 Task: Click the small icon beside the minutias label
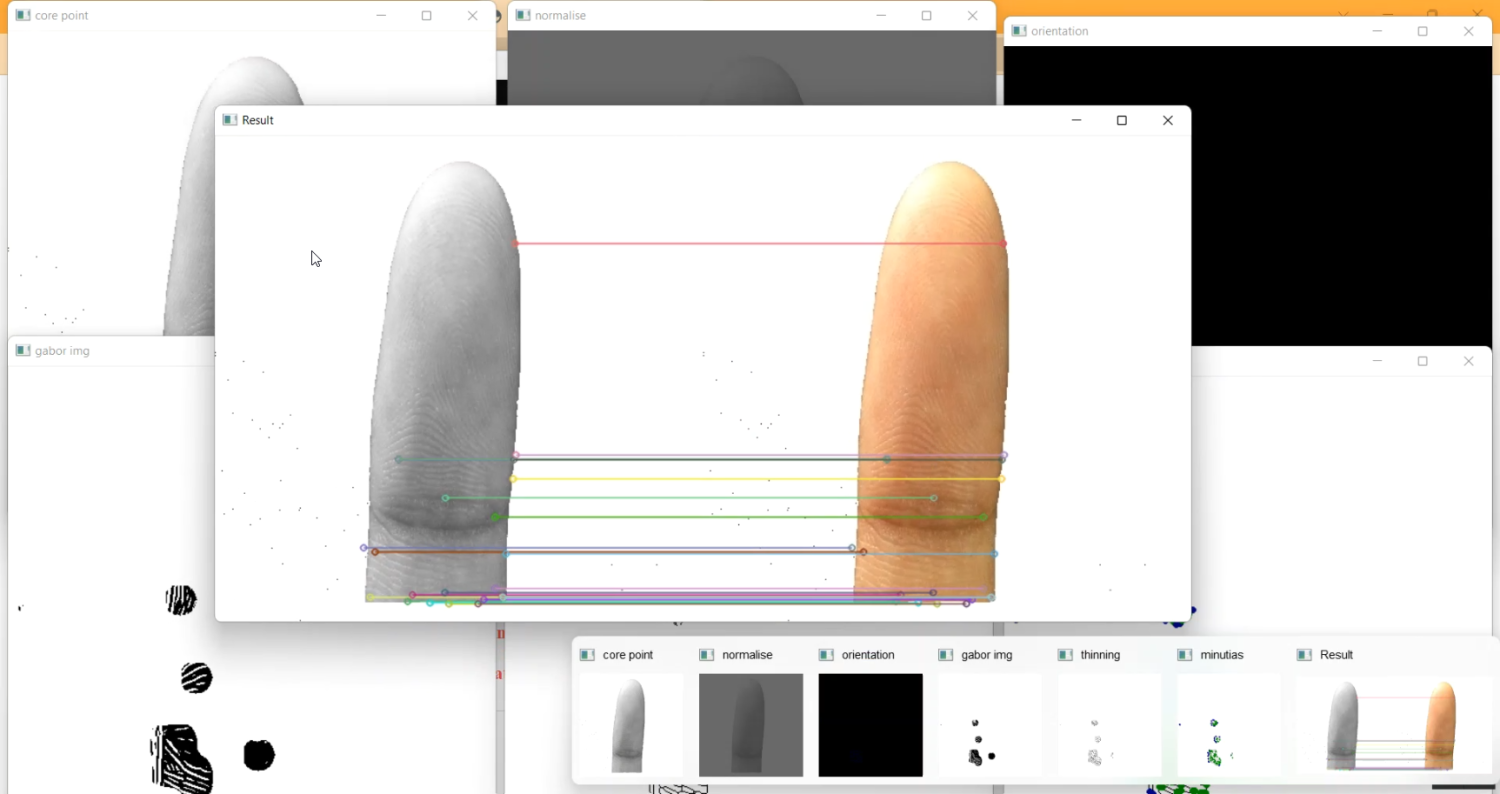coord(1183,655)
